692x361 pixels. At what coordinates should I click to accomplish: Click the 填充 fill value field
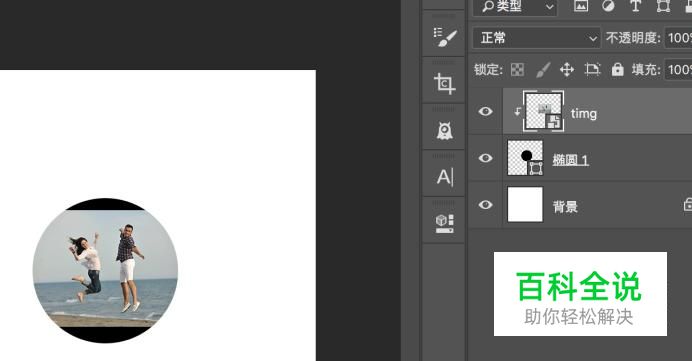[678, 70]
